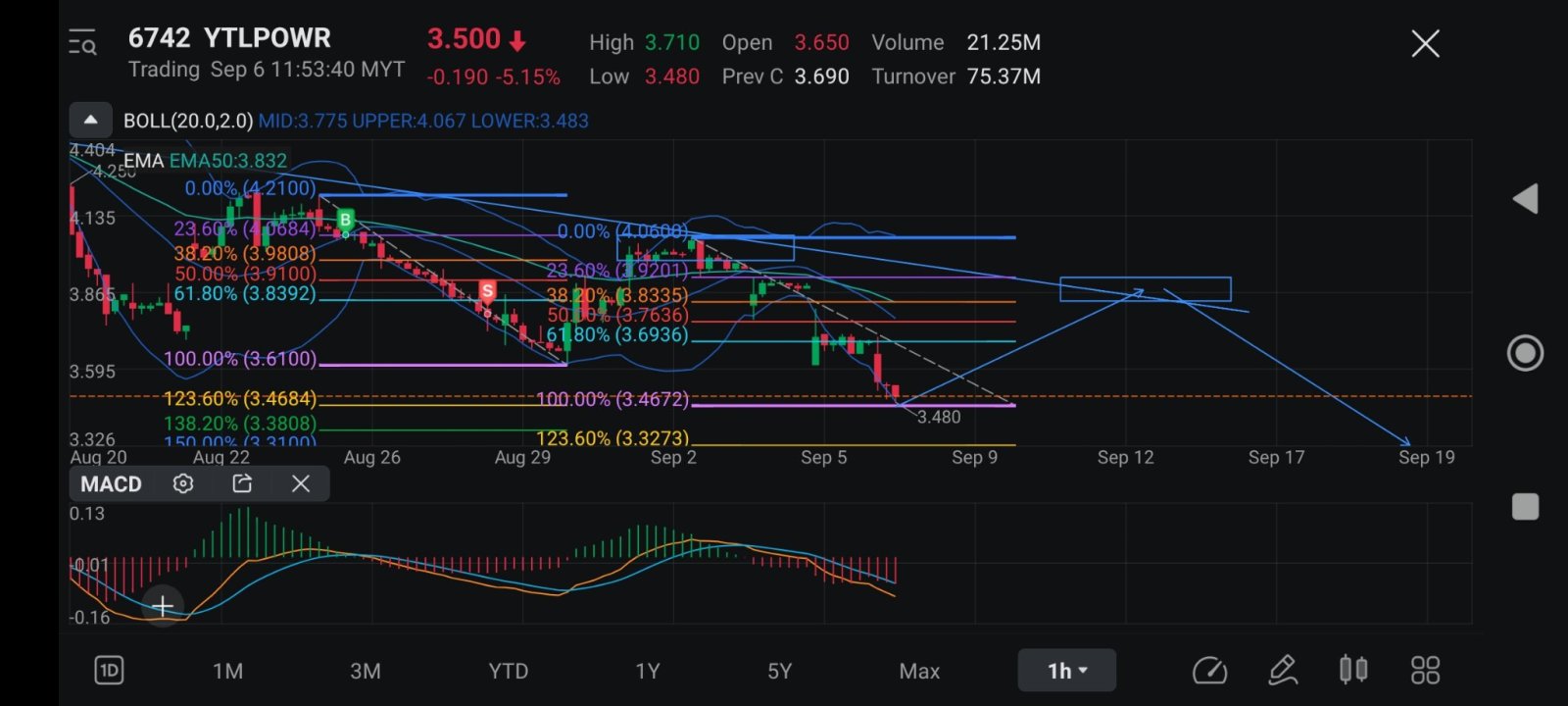
Task: Open the stock search list icon
Action: (82, 43)
